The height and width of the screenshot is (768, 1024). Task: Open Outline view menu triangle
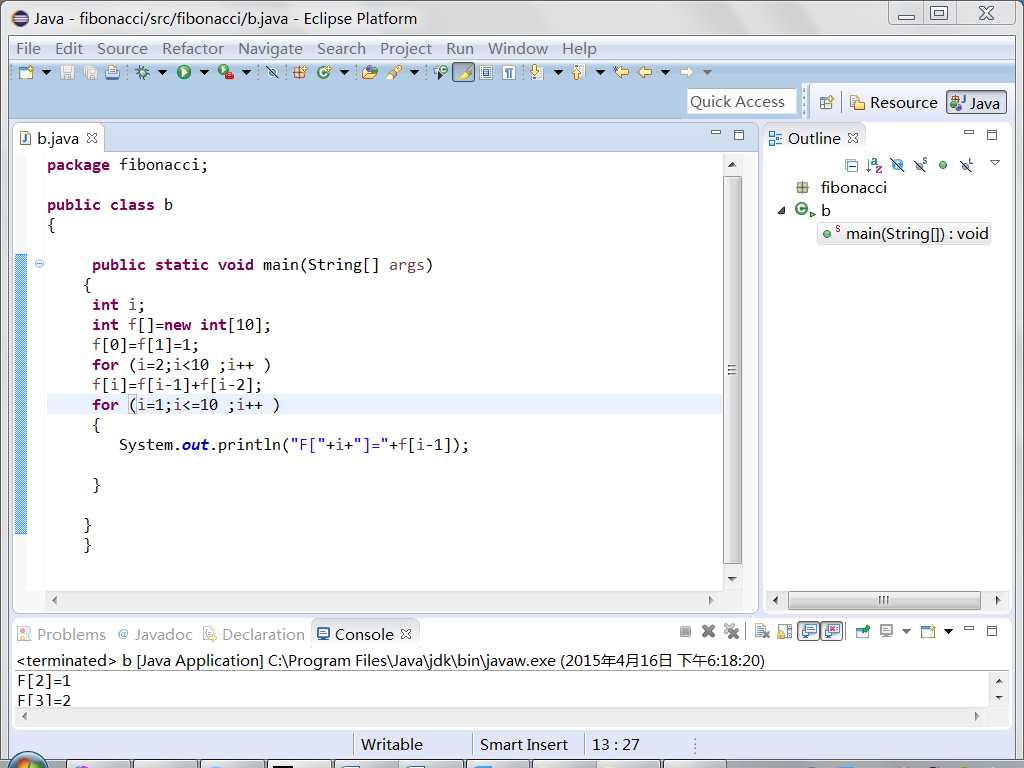point(995,163)
